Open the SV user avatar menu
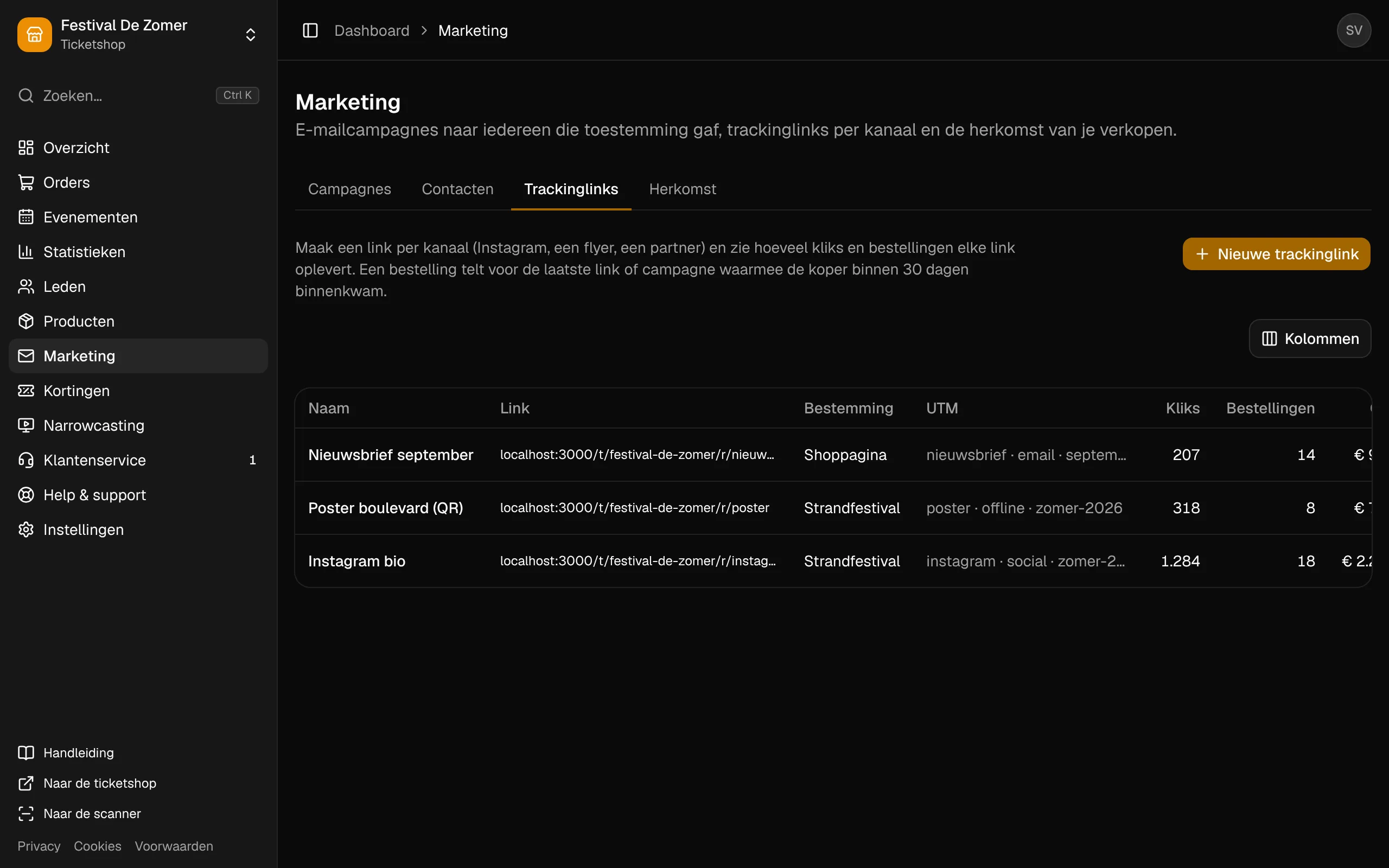This screenshot has width=1389, height=868. (1353, 30)
